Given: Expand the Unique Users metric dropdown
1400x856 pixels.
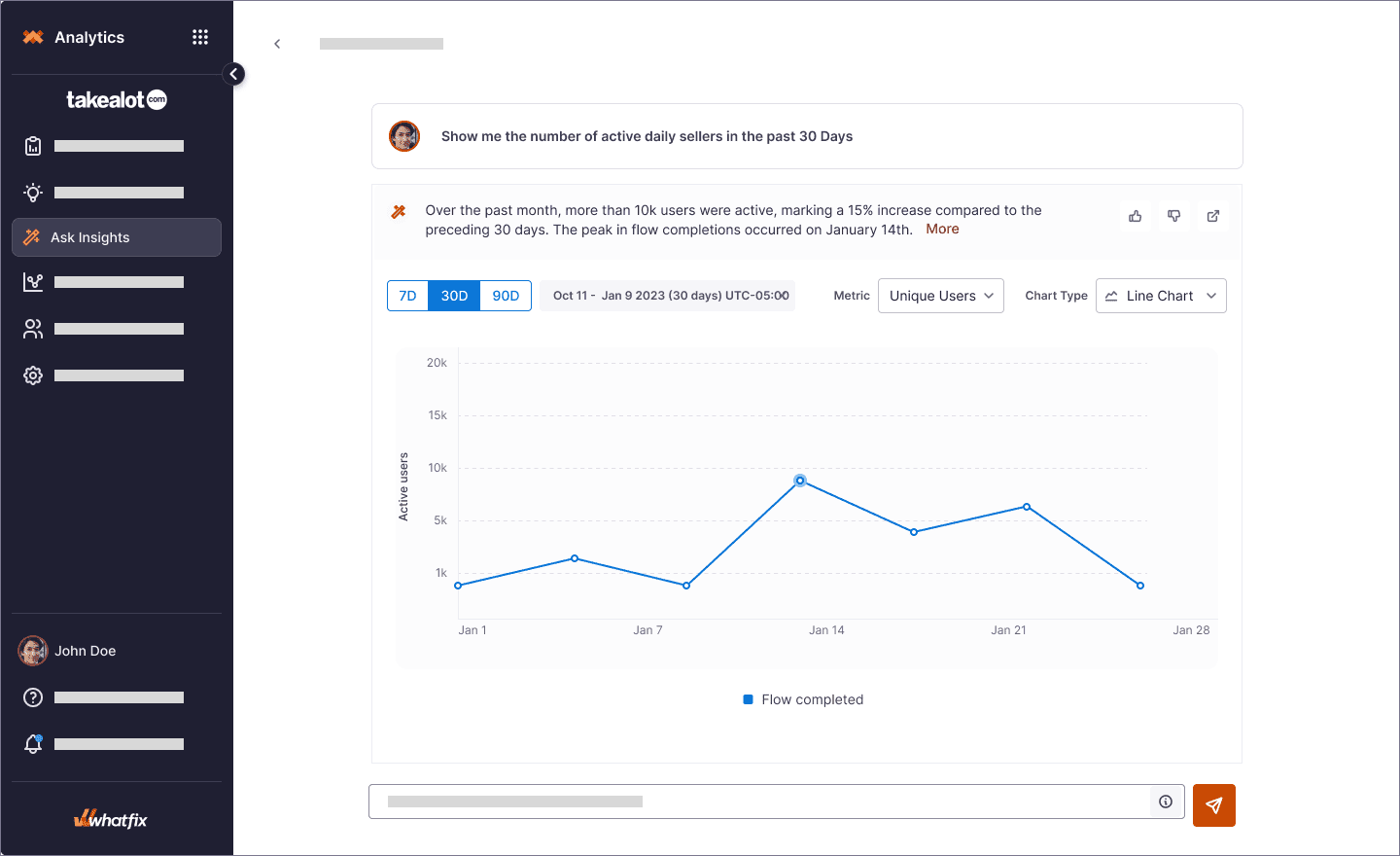Looking at the screenshot, I should (x=940, y=296).
